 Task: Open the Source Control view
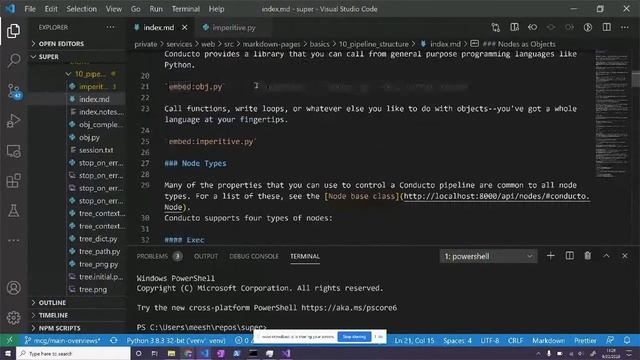pyautogui.click(x=14, y=91)
